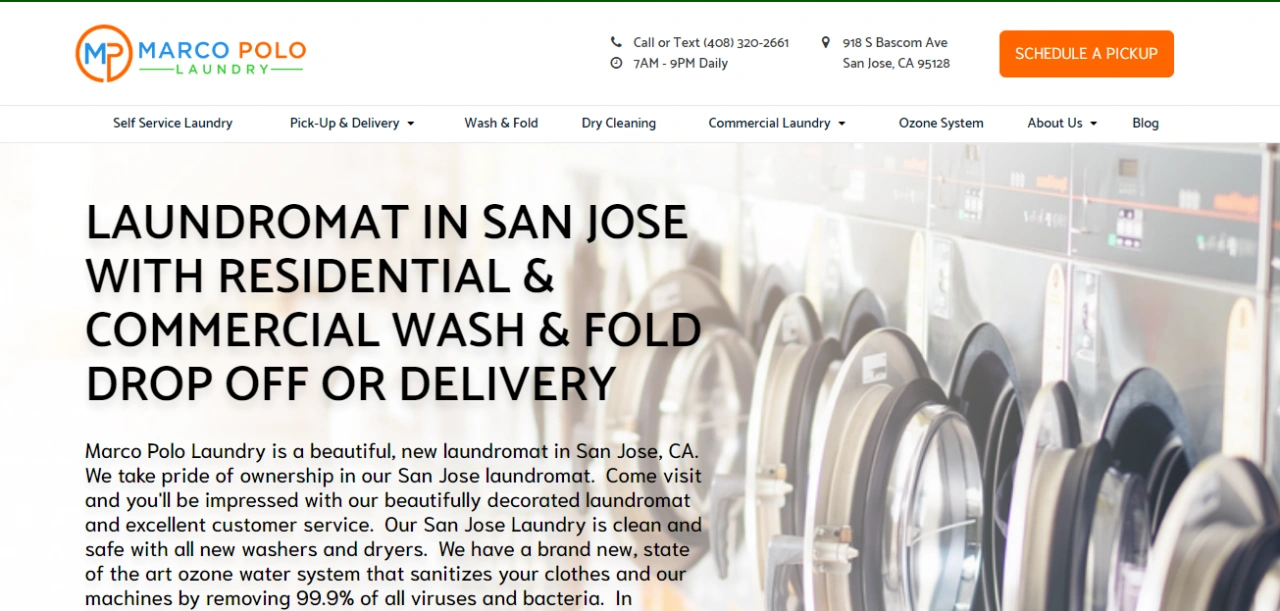Image resolution: width=1280 pixels, height=611 pixels.
Task: Open the About Us dropdown arrow
Action: pyautogui.click(x=1094, y=124)
